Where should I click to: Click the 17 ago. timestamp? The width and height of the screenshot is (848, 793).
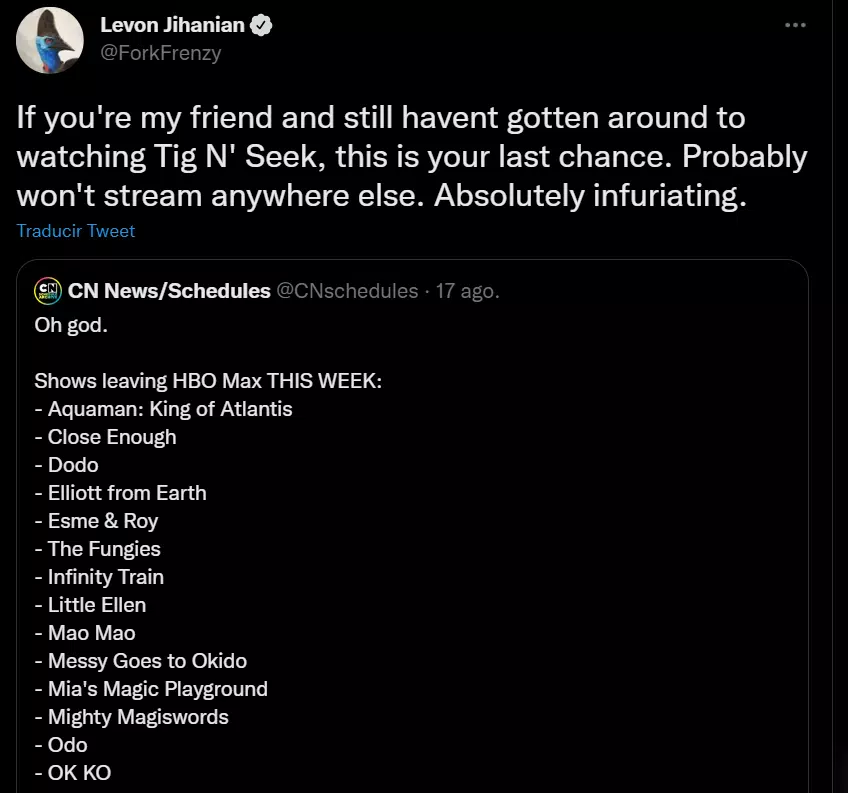(468, 291)
